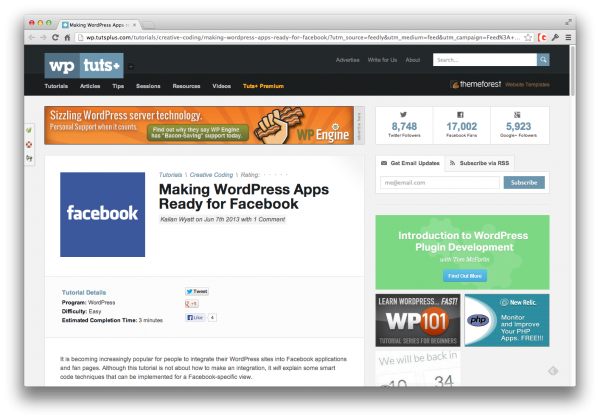This screenshot has width=600, height=420.
Task: Open Tuts+ Premium nav link
Action: (263, 86)
